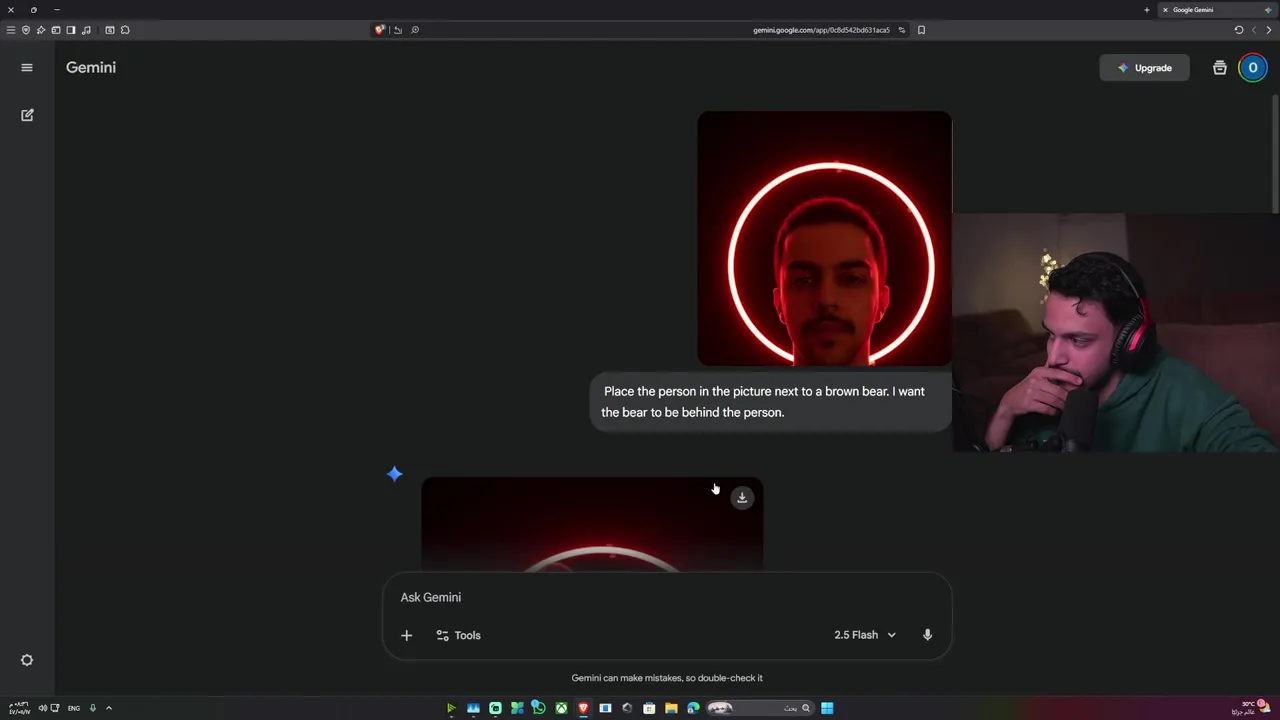The image size is (1280, 720).
Task: Click the zoom magnifier icon in address bar
Action: (x=415, y=30)
